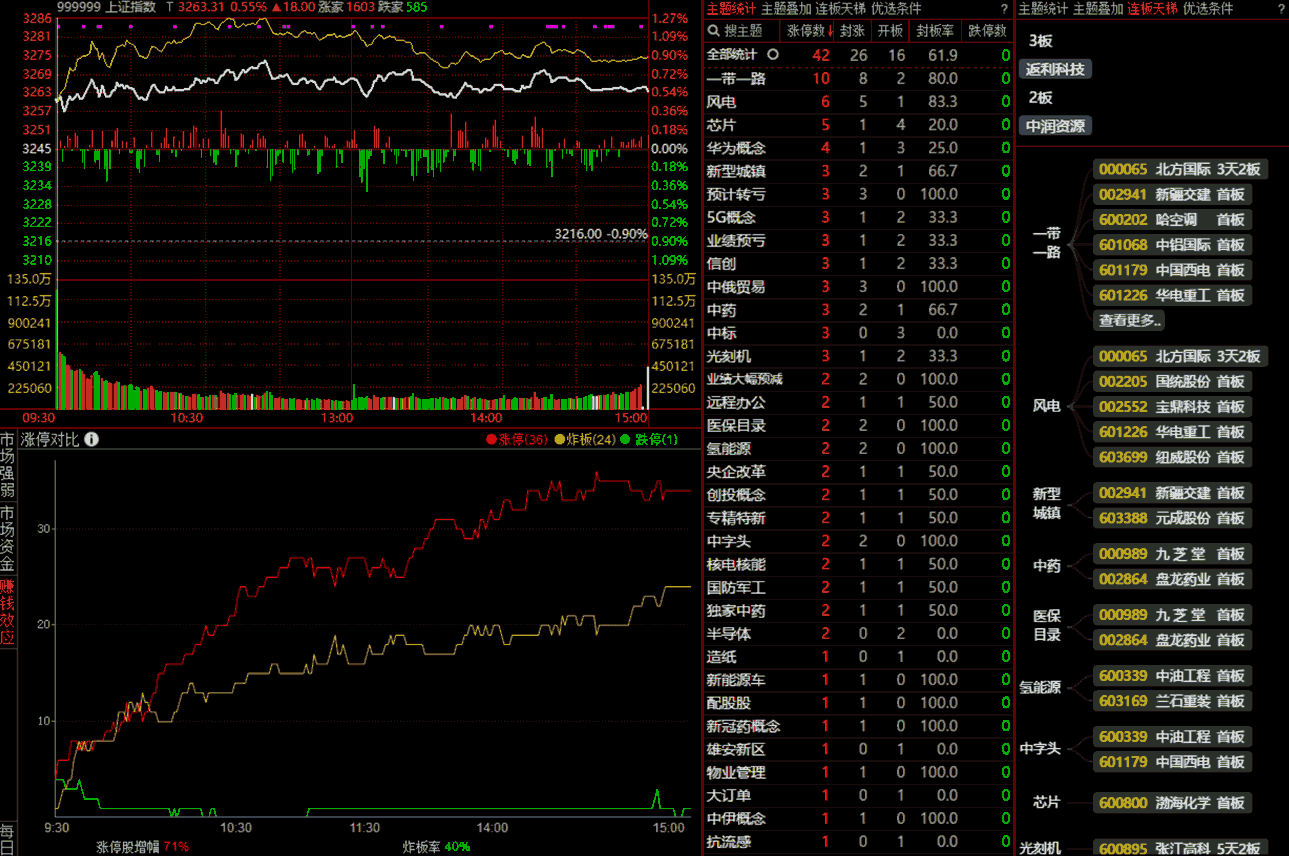The image size is (1289, 856).
Task: Select the 华为概念 row in theme table
Action: point(858,148)
